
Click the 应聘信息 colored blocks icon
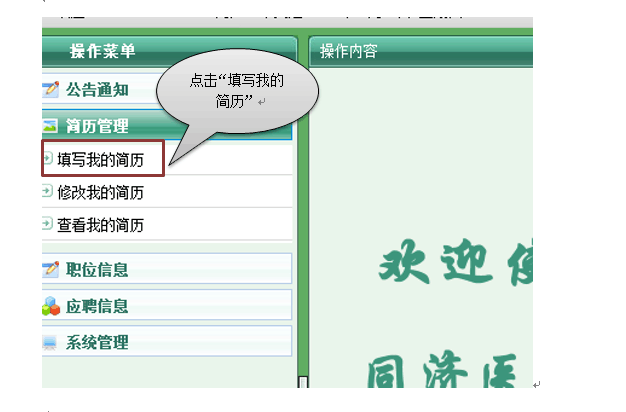coord(50,306)
